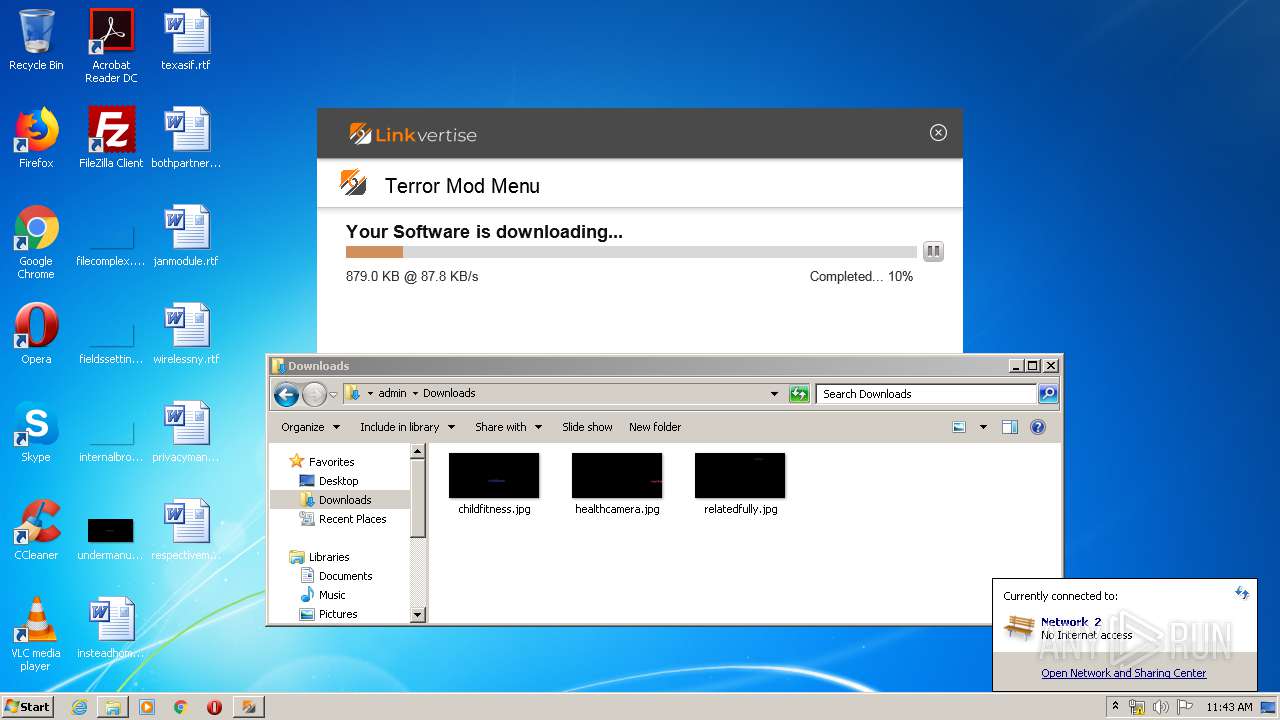Open Include in library dropdown

tap(407, 427)
